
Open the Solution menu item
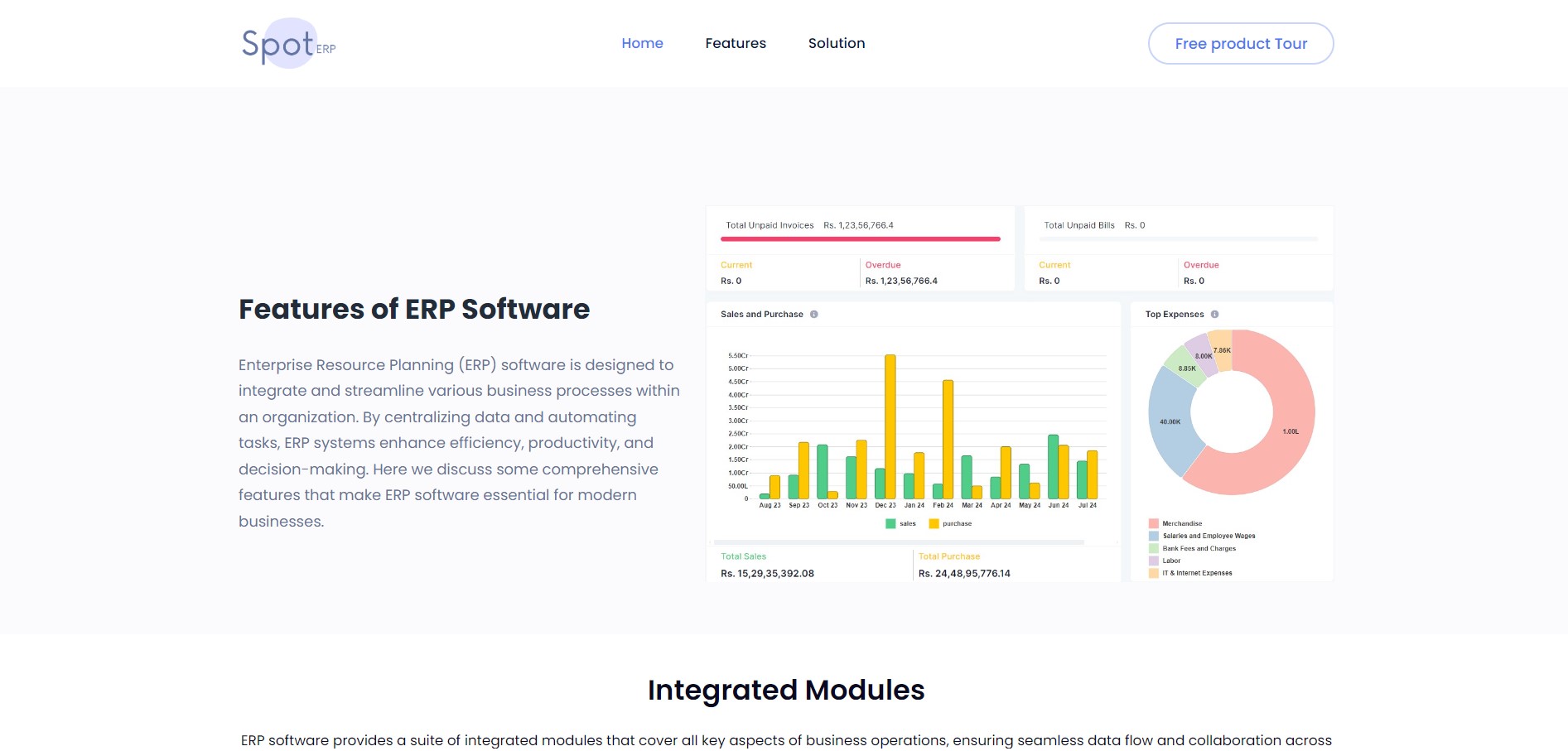point(837,43)
